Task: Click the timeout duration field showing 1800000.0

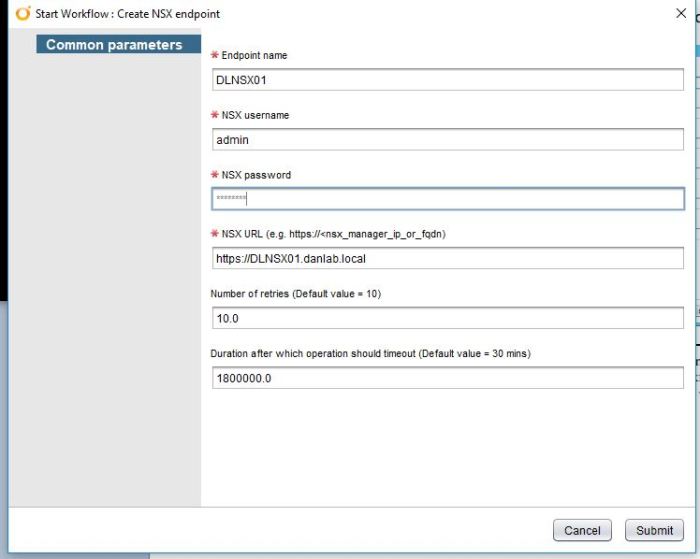Action: point(447,378)
